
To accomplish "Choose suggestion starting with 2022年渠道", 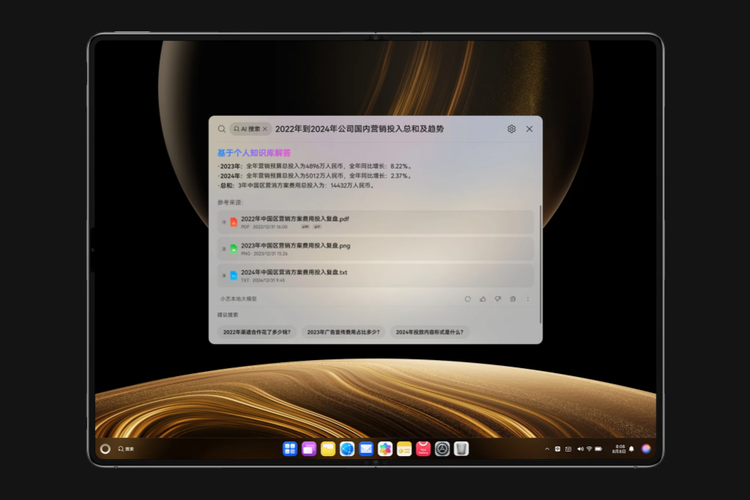I will pos(257,332).
